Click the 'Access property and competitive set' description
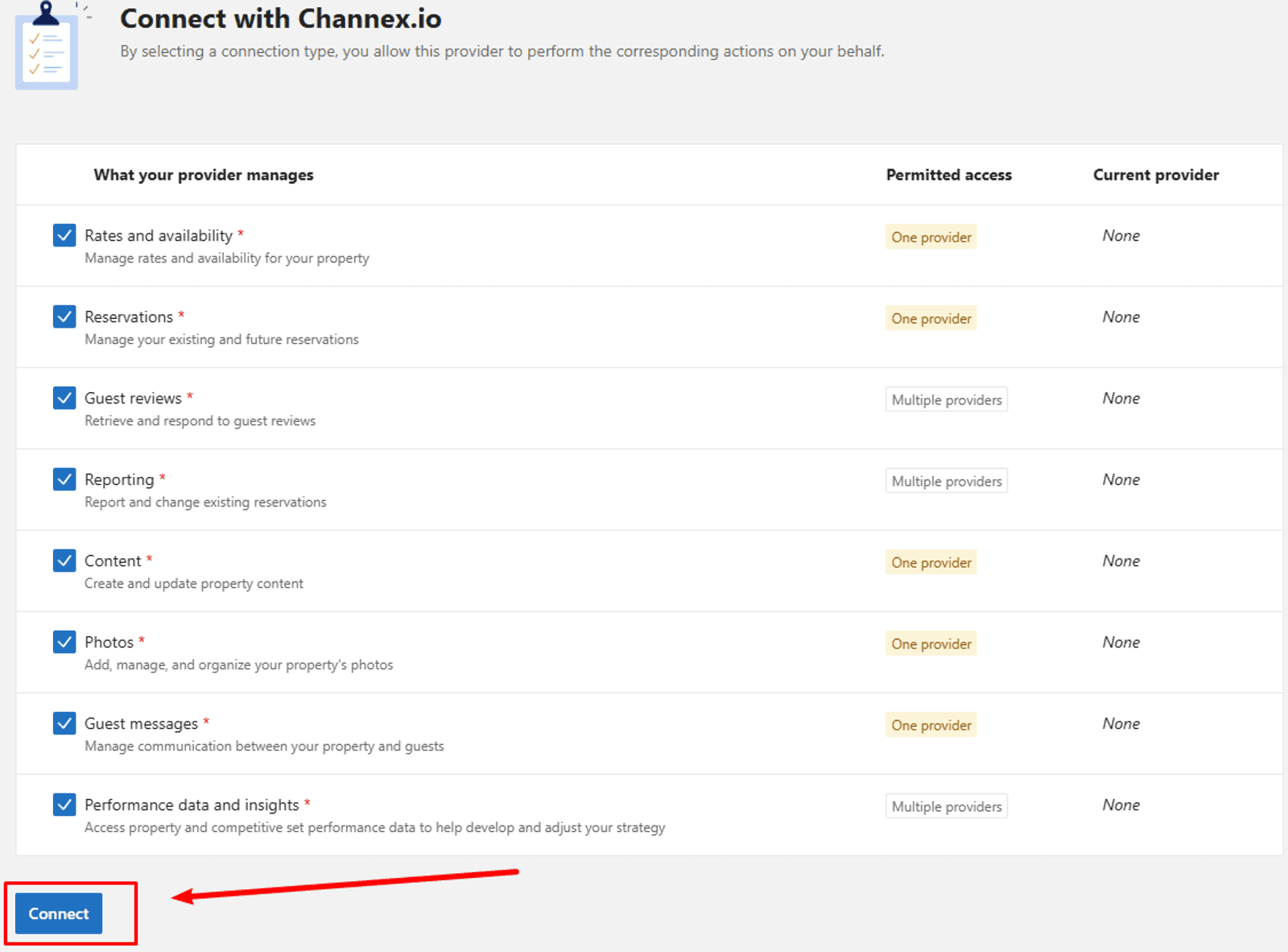This screenshot has height=952, width=1288. pos(375,828)
